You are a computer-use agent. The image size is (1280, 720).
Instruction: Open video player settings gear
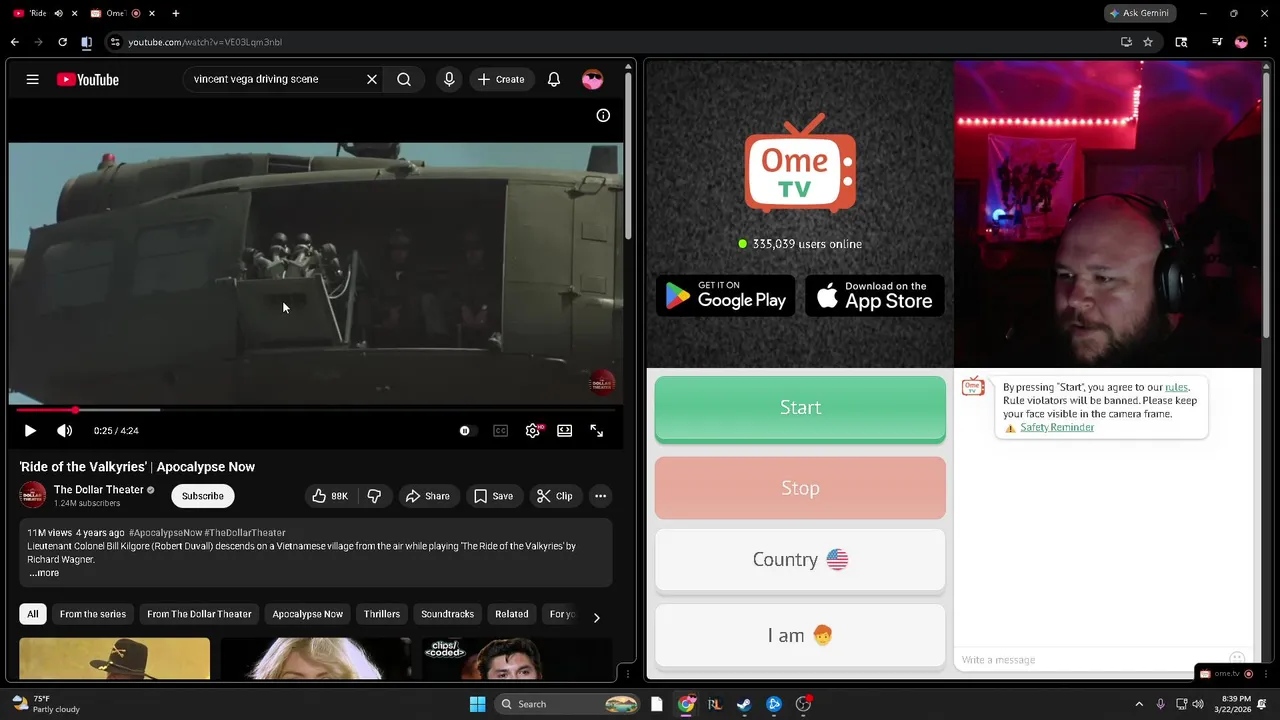tap(533, 431)
